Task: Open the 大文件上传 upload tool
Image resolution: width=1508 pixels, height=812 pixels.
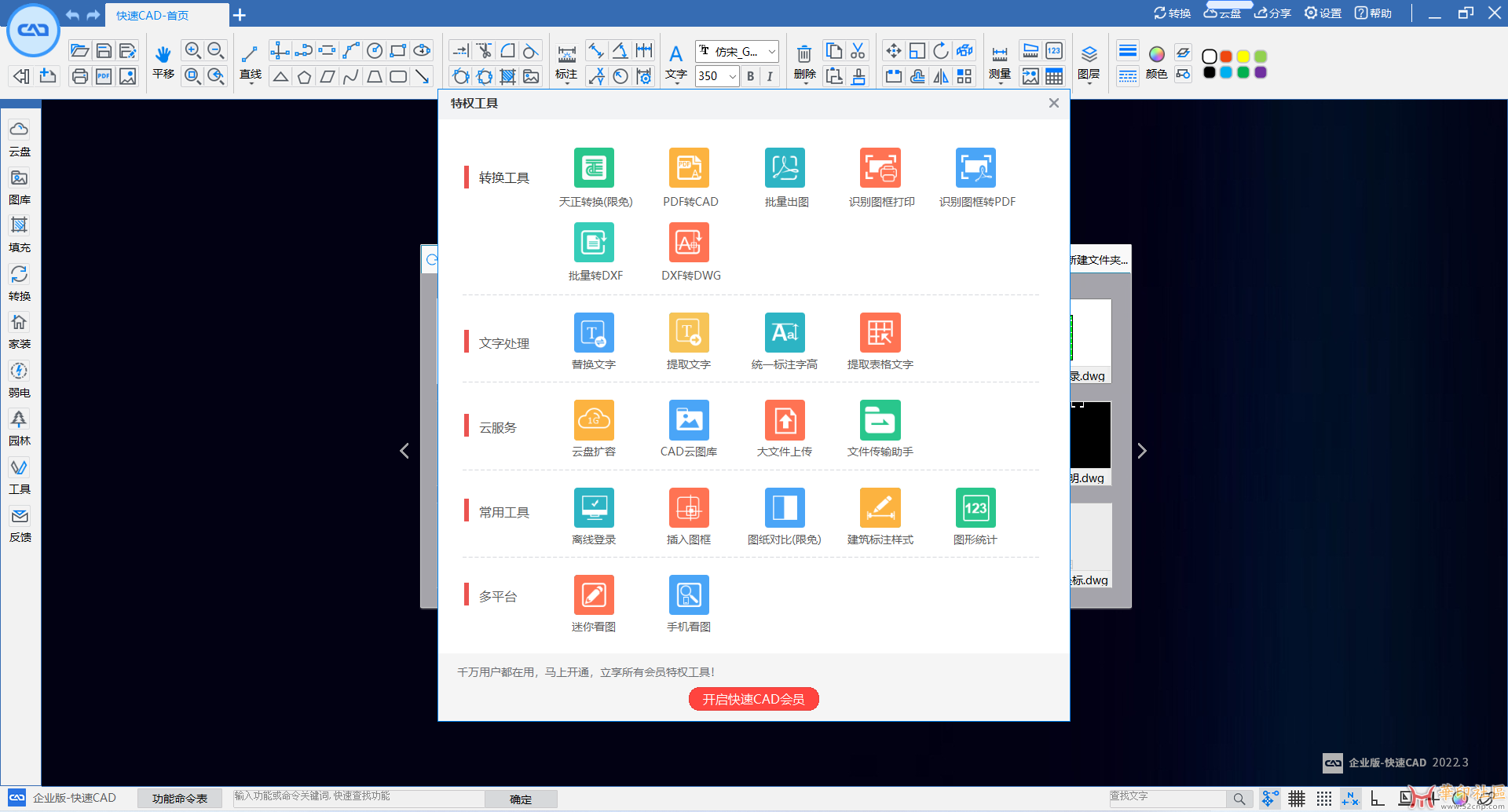Action: (785, 429)
